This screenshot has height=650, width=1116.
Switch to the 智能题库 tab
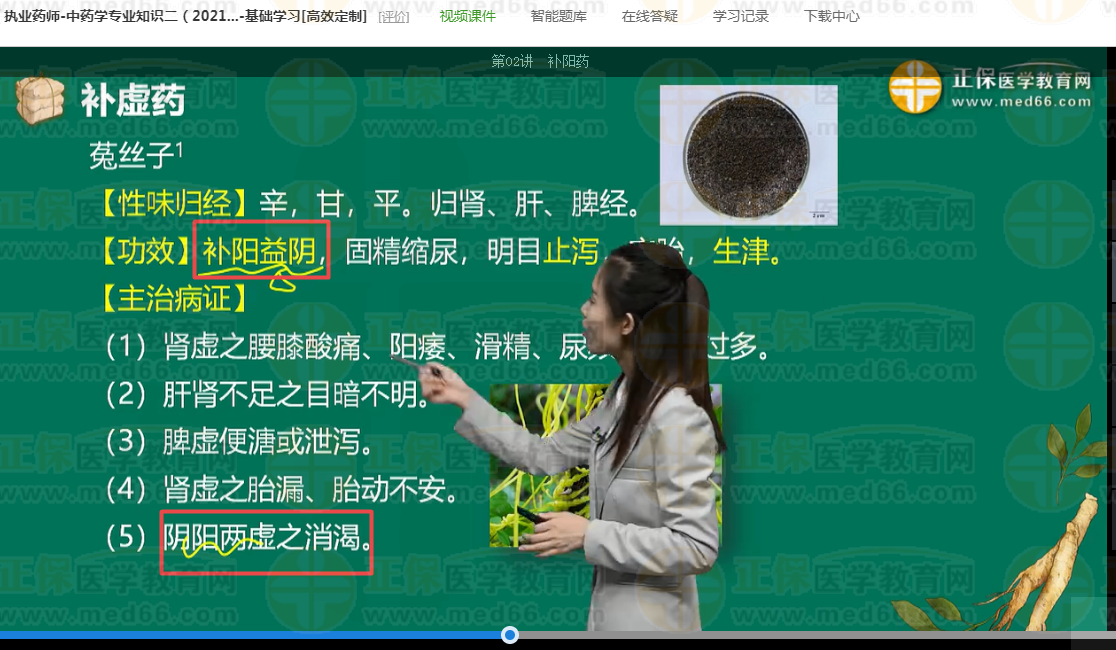[x=558, y=17]
